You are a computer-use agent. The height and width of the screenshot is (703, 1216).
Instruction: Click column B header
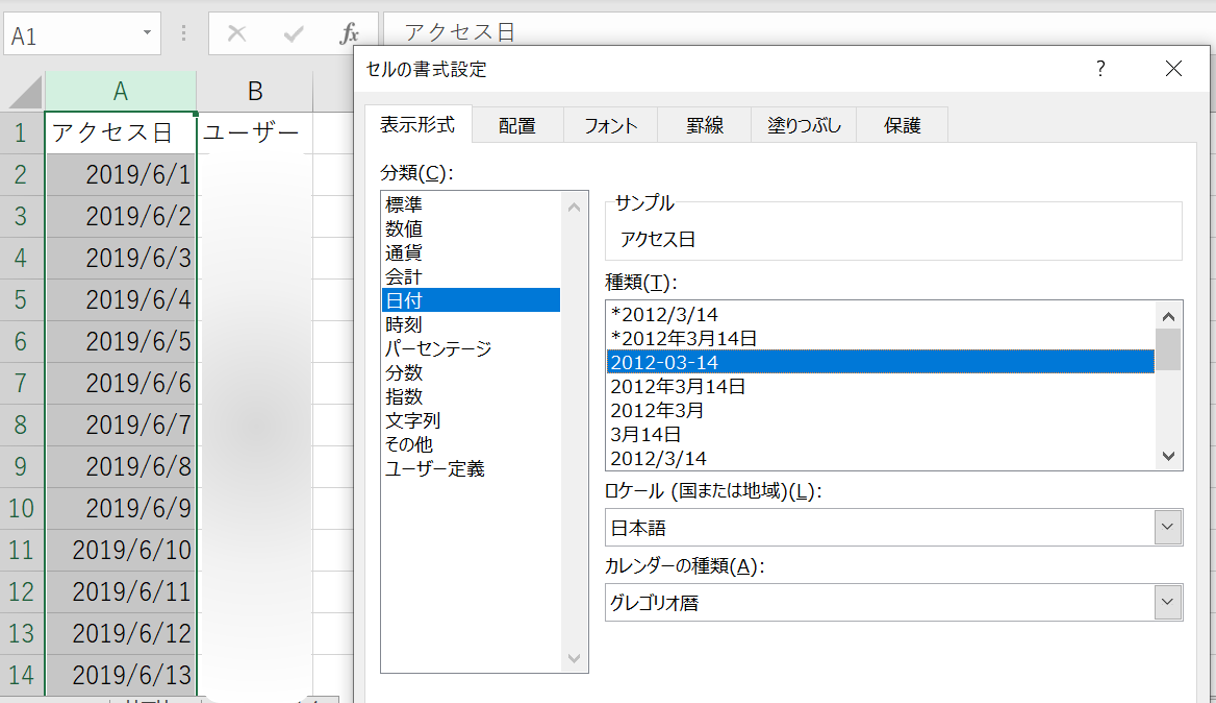[x=254, y=92]
